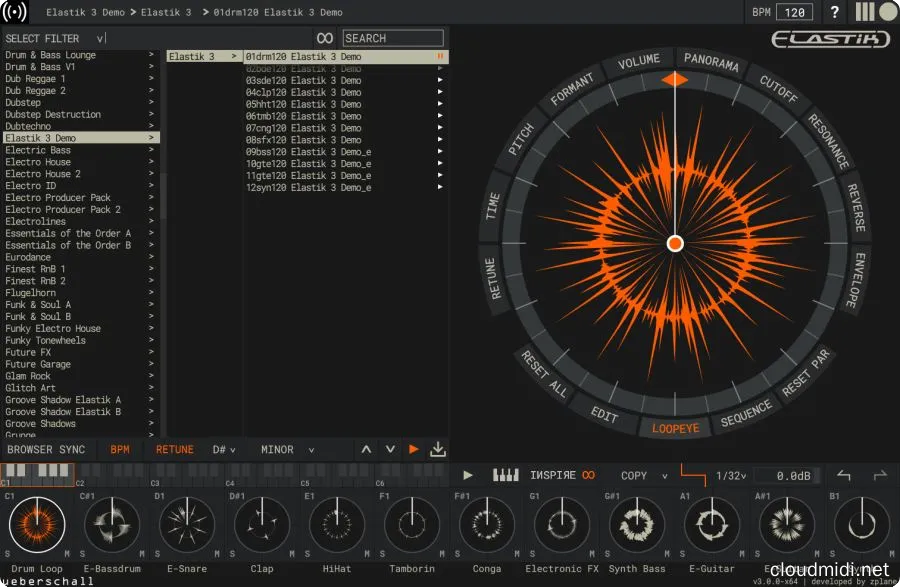
Task: Open help via the question mark icon
Action: [x=836, y=13]
